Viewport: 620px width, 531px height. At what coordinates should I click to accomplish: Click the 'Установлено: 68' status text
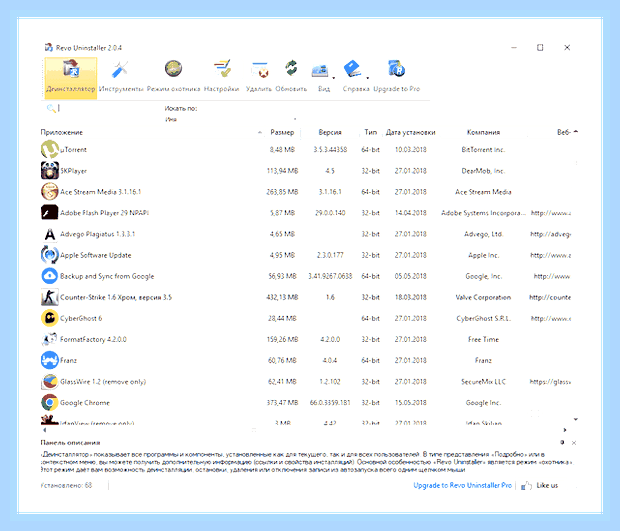pos(66,485)
